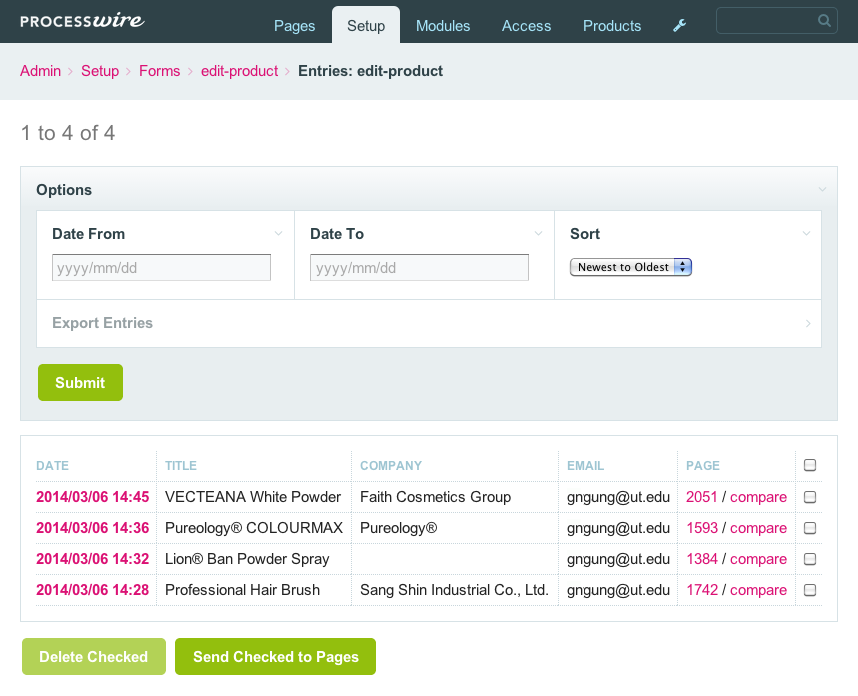Open entry dated 2014/03/06 14:28
The image size is (858, 696).
tap(92, 590)
